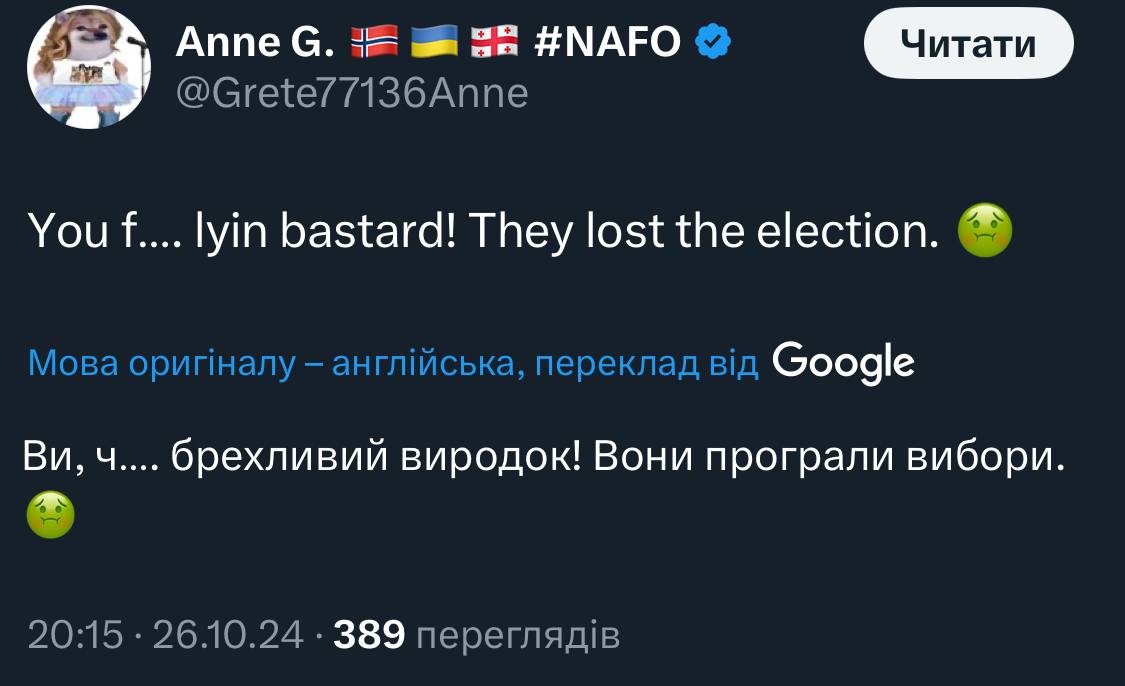
Task: Click the #NAFO hashtag in name
Action: pos(608,42)
